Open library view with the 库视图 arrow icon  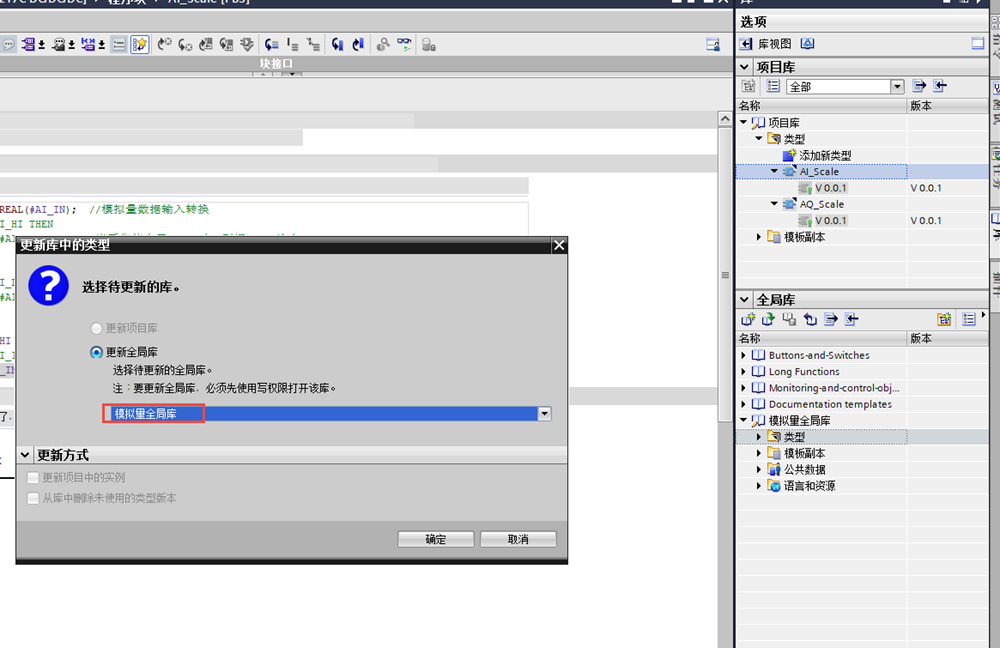746,43
